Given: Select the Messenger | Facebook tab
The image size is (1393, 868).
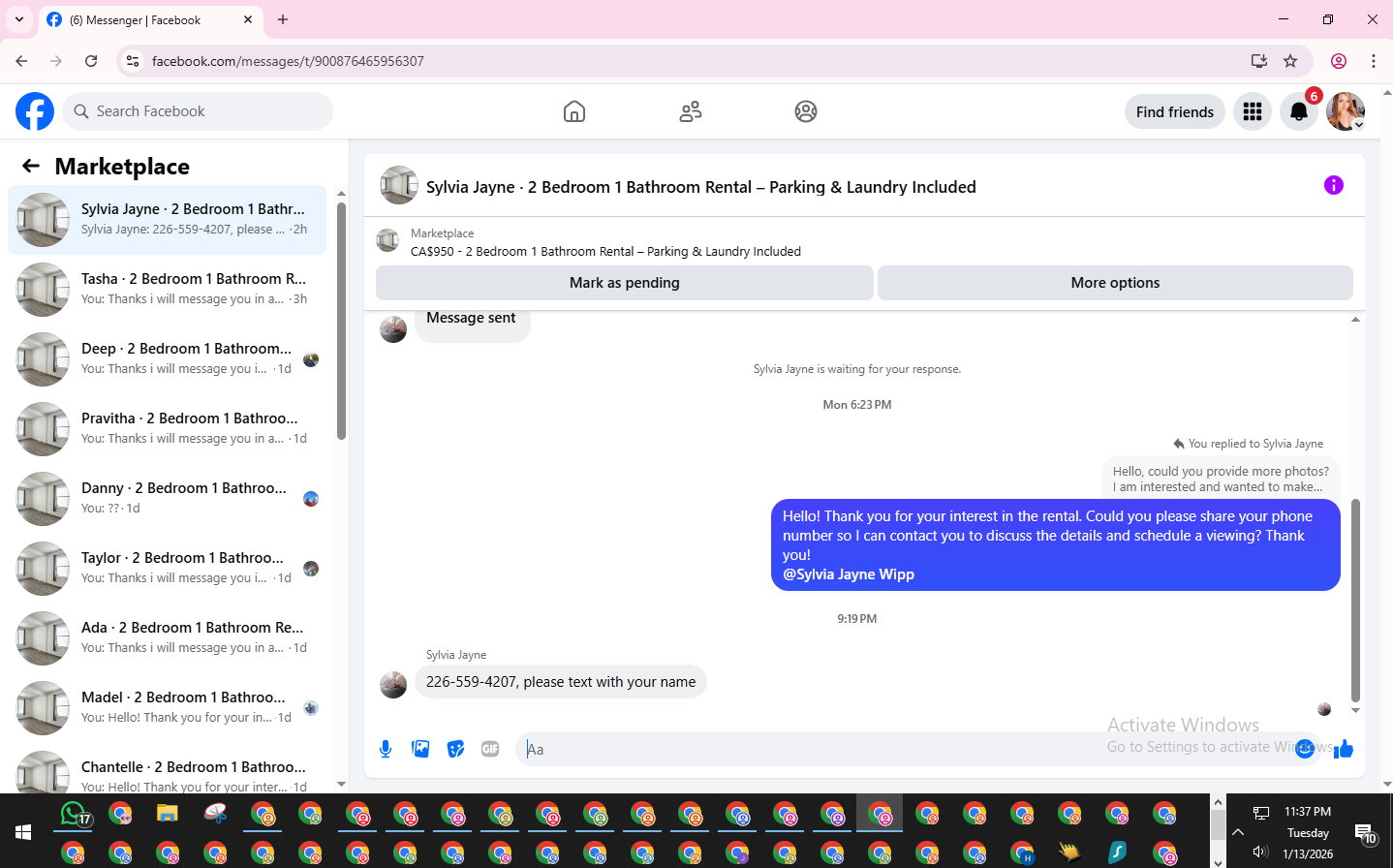Looking at the screenshot, I should pos(150,20).
